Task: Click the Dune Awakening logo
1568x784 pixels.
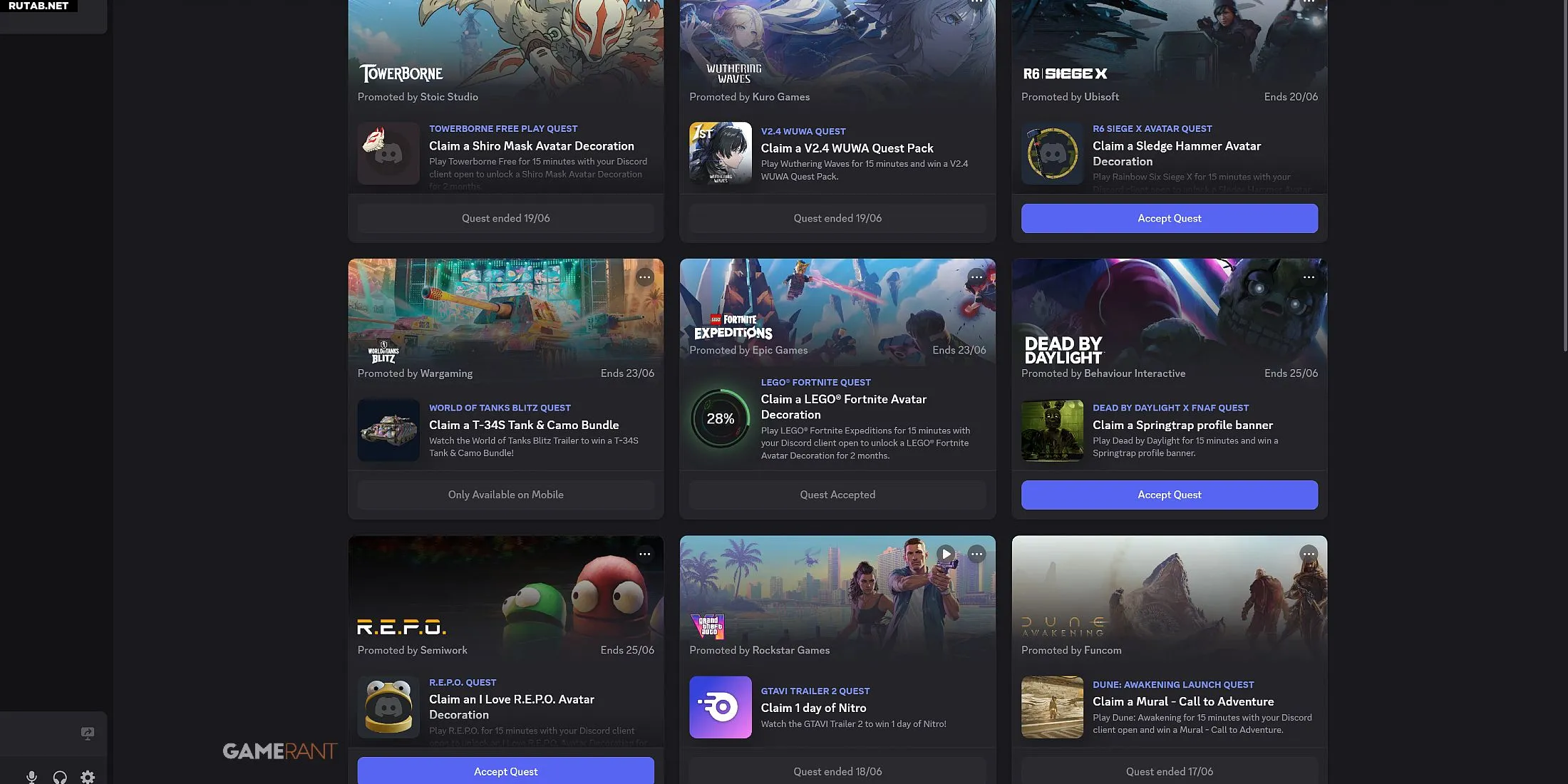Action: tap(1063, 626)
